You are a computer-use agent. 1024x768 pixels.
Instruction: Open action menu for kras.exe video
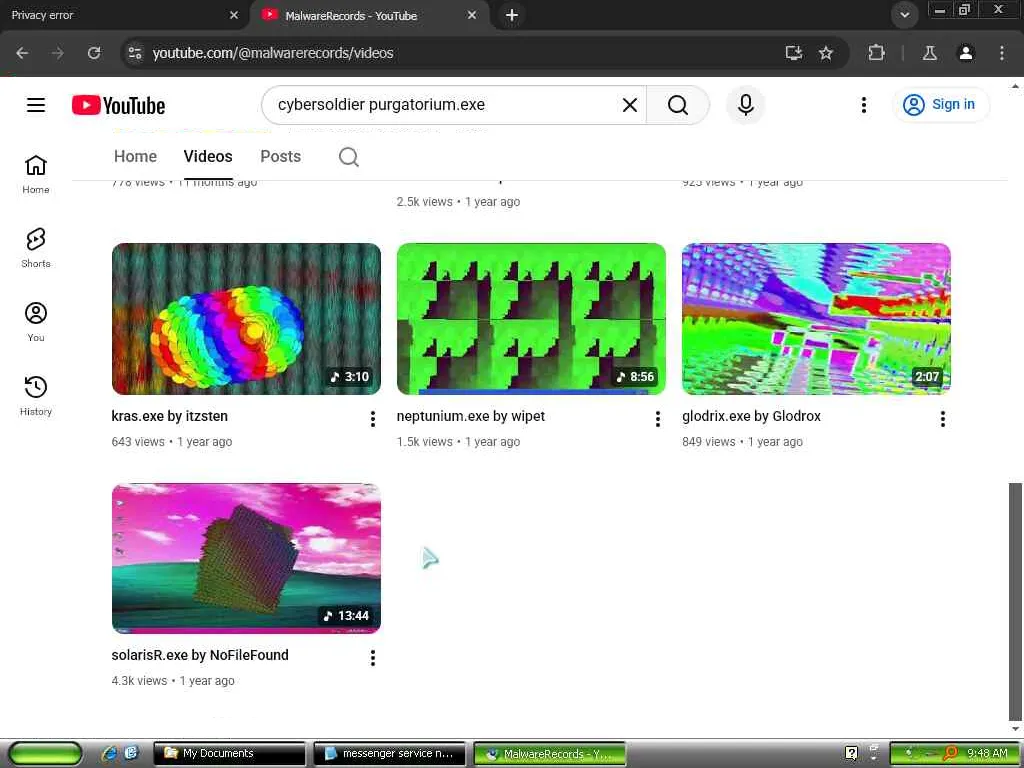click(373, 419)
